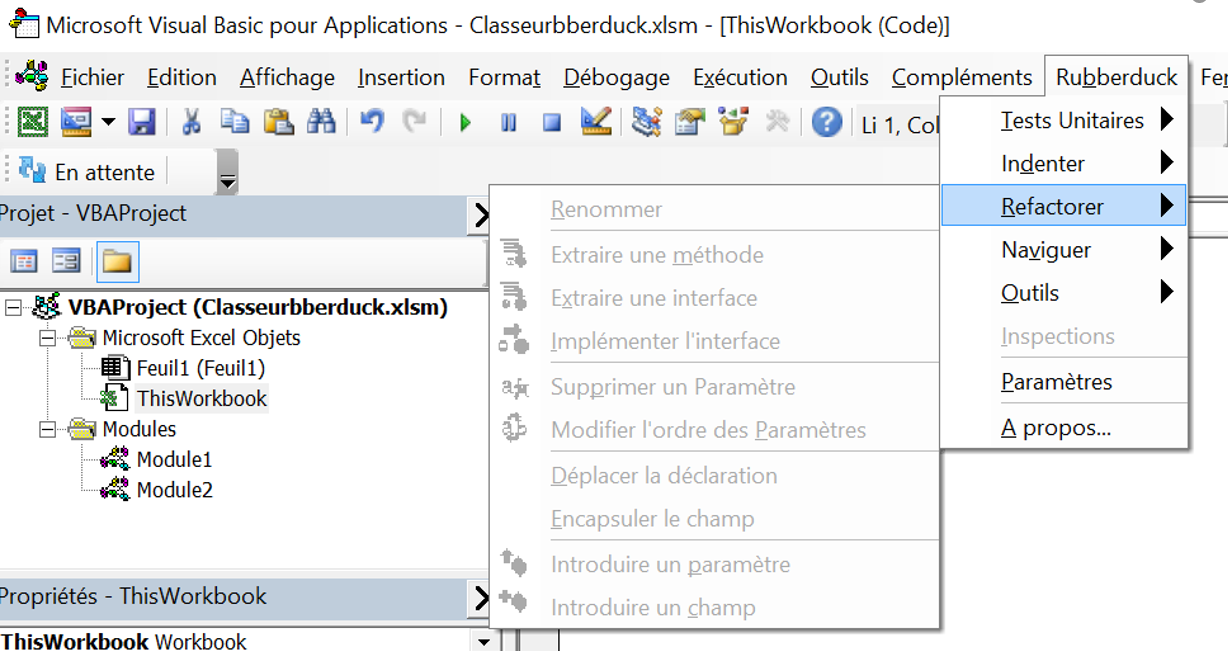
Task: Click the En attente Rubberduck status button
Action: pos(88,172)
